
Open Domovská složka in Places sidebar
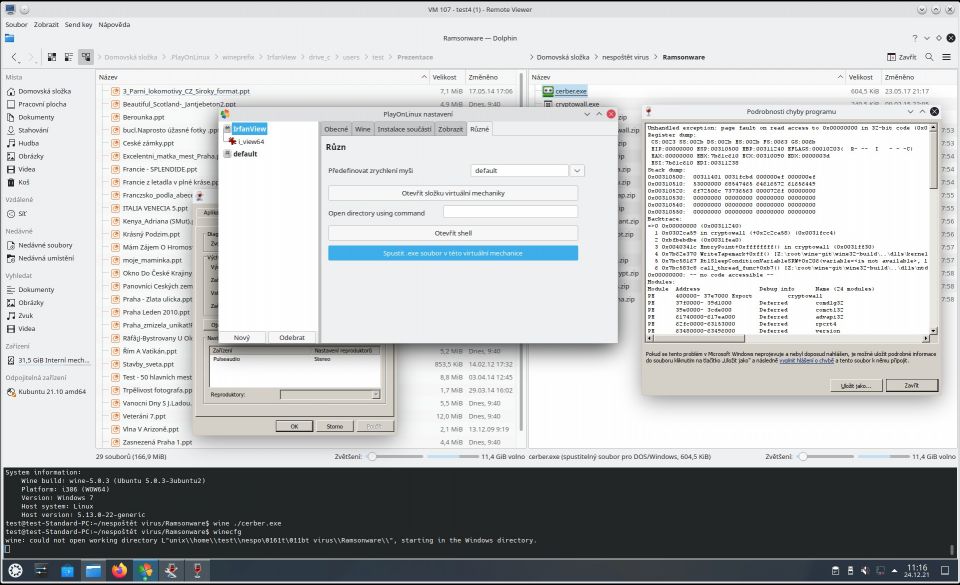pyautogui.click(x=44, y=91)
